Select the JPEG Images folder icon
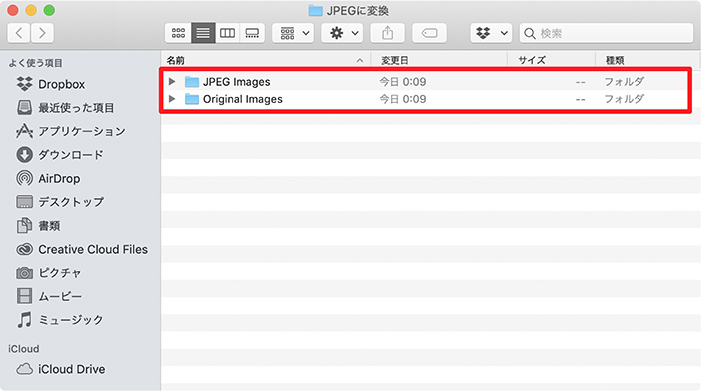Image resolution: width=701 pixels, height=391 pixels. (x=192, y=82)
